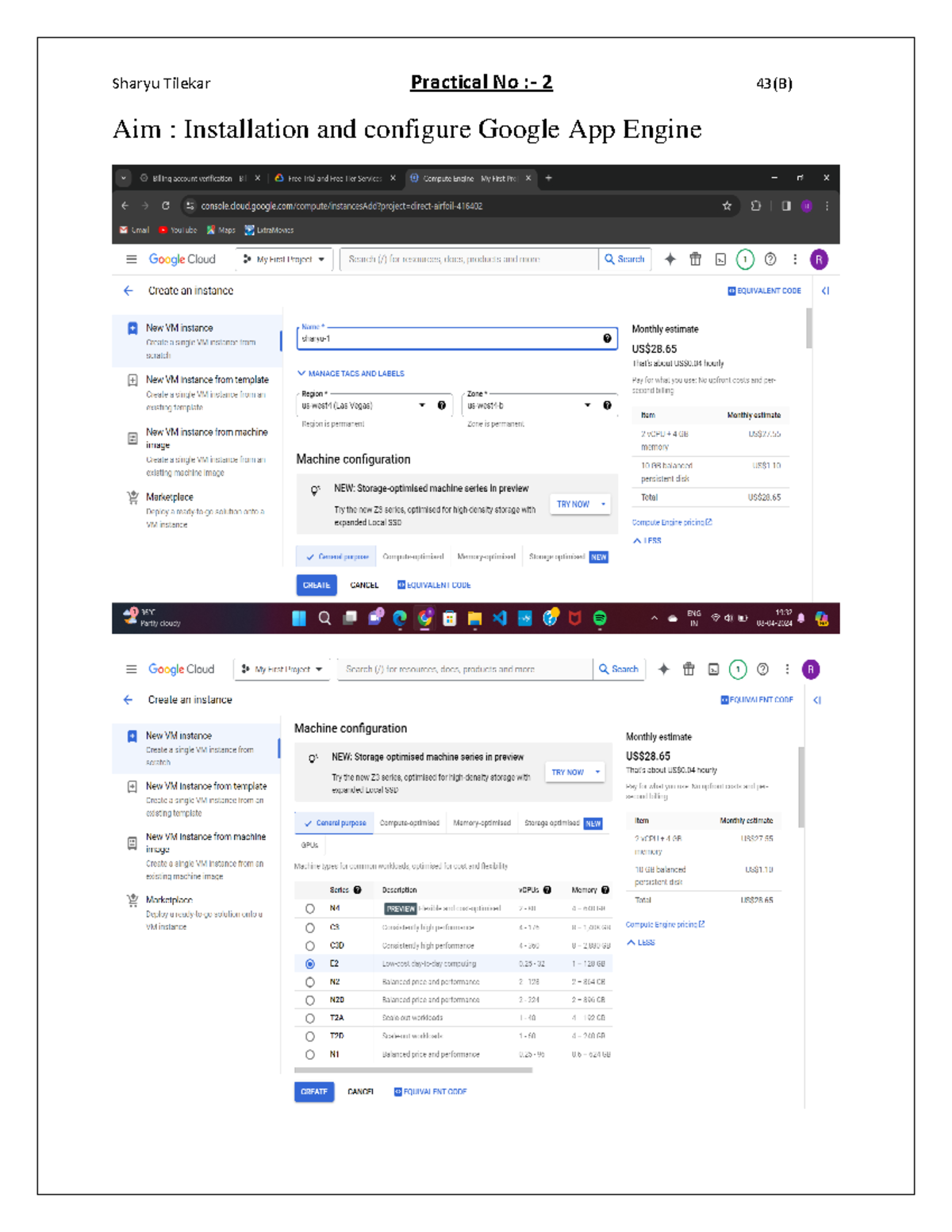
Task: Choose the T2A series radio button
Action: [310, 1019]
